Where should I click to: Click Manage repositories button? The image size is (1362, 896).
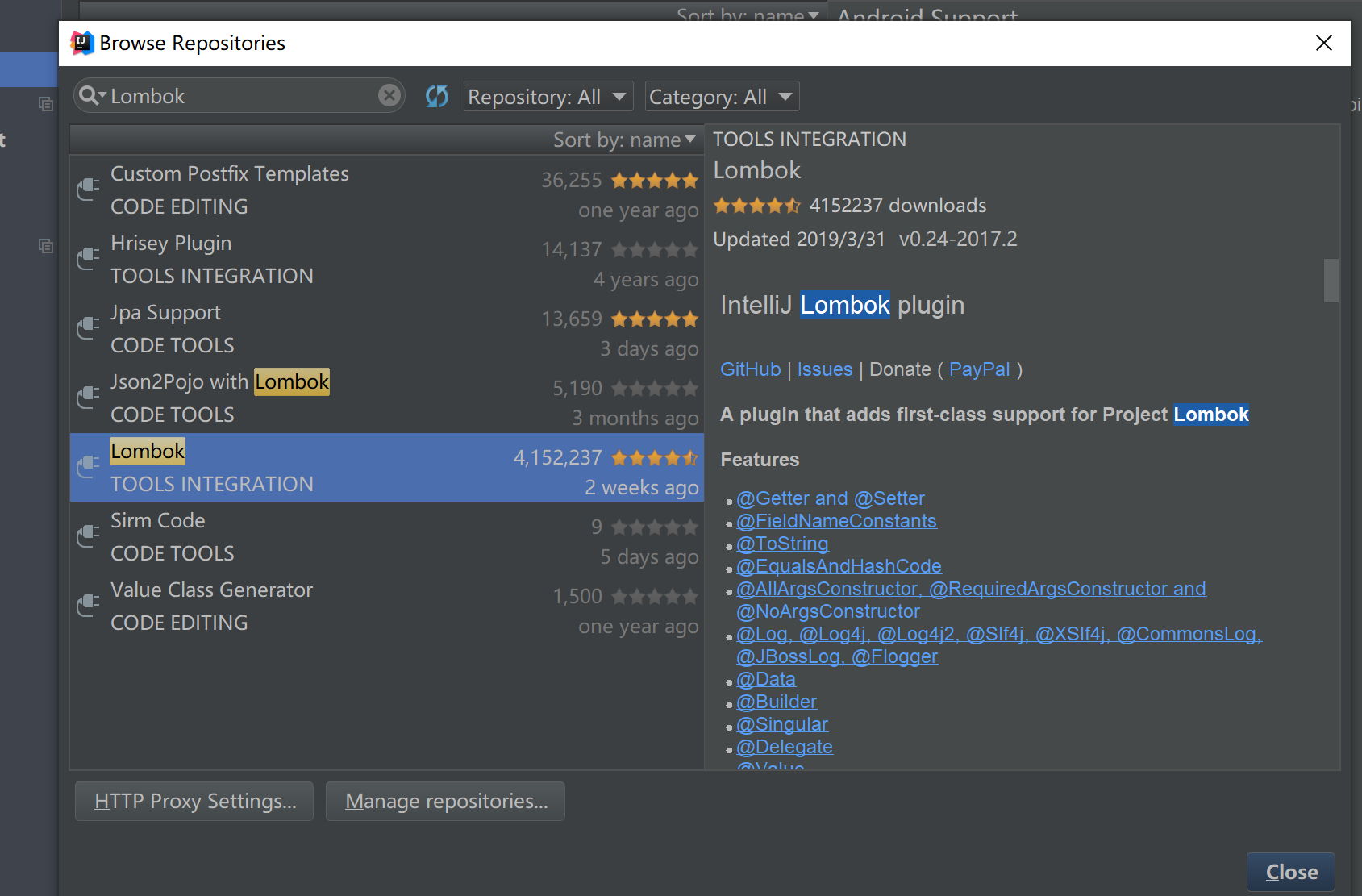click(x=445, y=801)
